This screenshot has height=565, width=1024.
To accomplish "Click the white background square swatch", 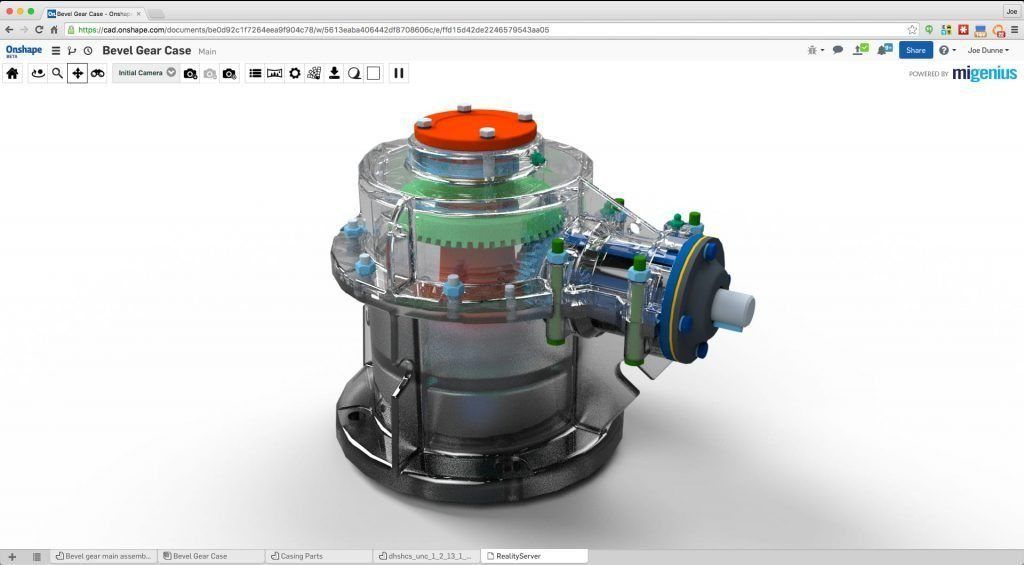I will click(x=374, y=73).
